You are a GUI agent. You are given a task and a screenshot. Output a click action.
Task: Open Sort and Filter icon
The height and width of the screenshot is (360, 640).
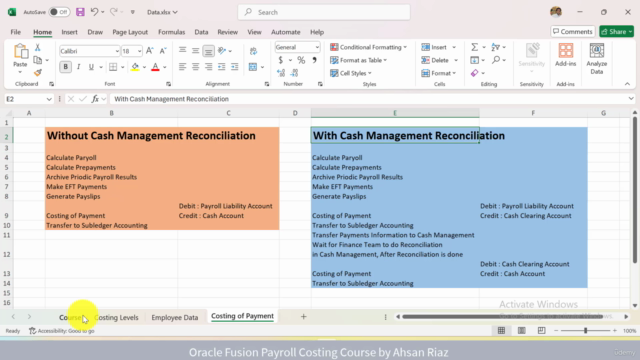pos(496,47)
